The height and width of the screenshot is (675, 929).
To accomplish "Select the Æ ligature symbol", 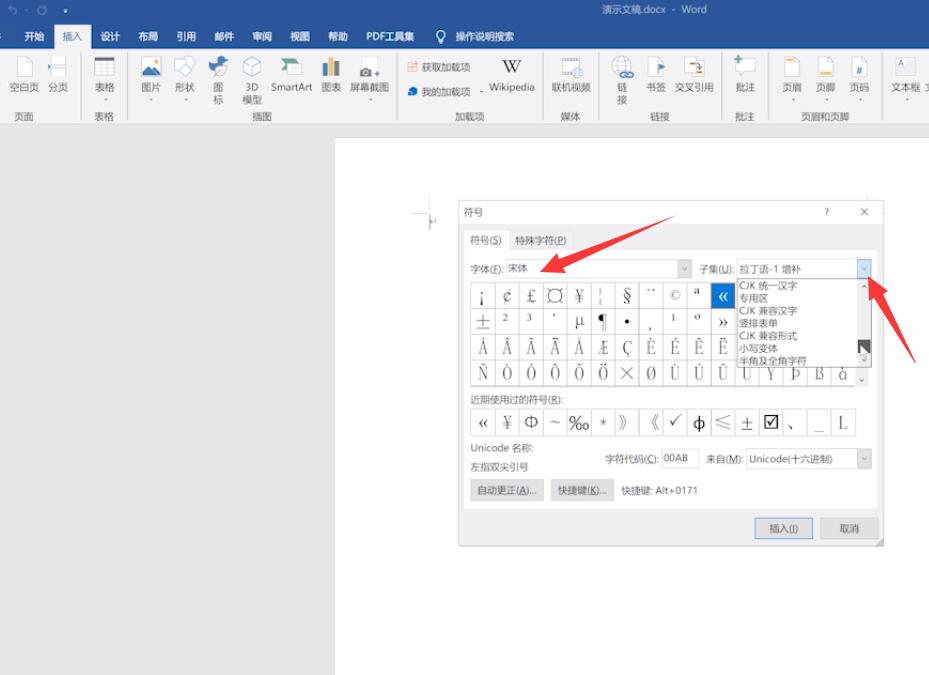I will coord(603,347).
